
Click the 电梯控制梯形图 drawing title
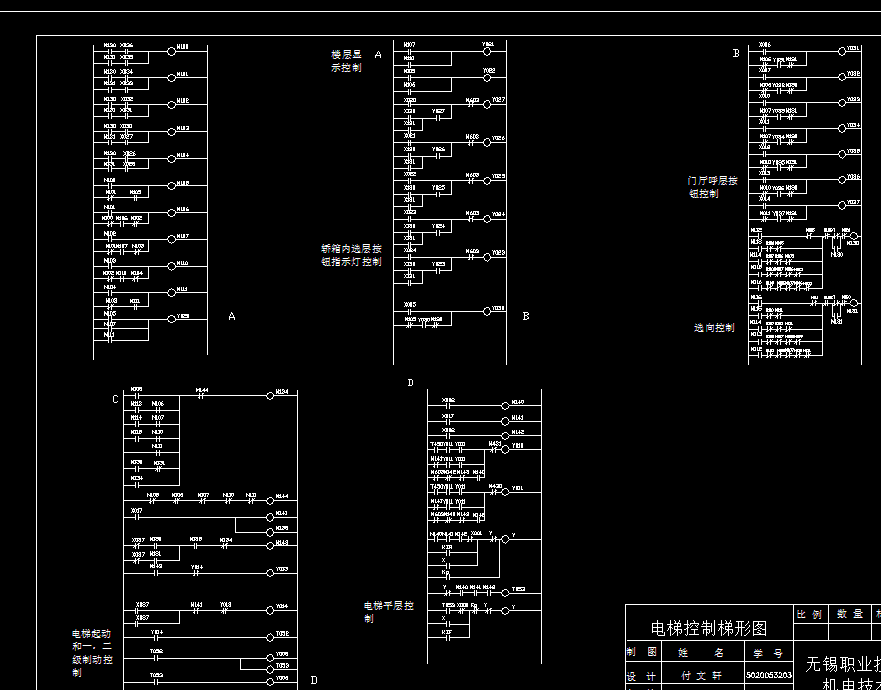[709, 628]
